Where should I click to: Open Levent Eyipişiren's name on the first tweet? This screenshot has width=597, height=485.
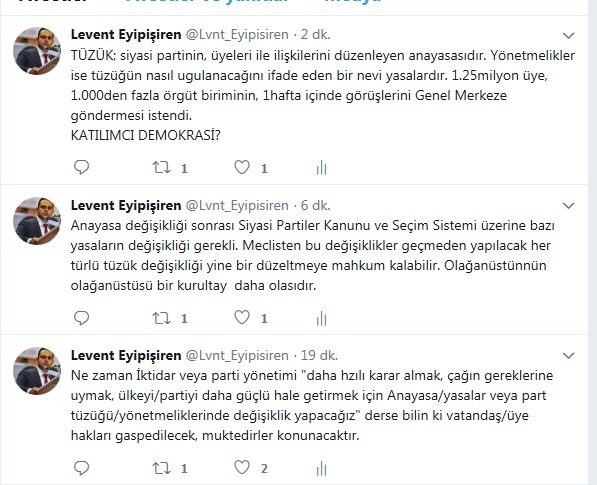coord(126,35)
